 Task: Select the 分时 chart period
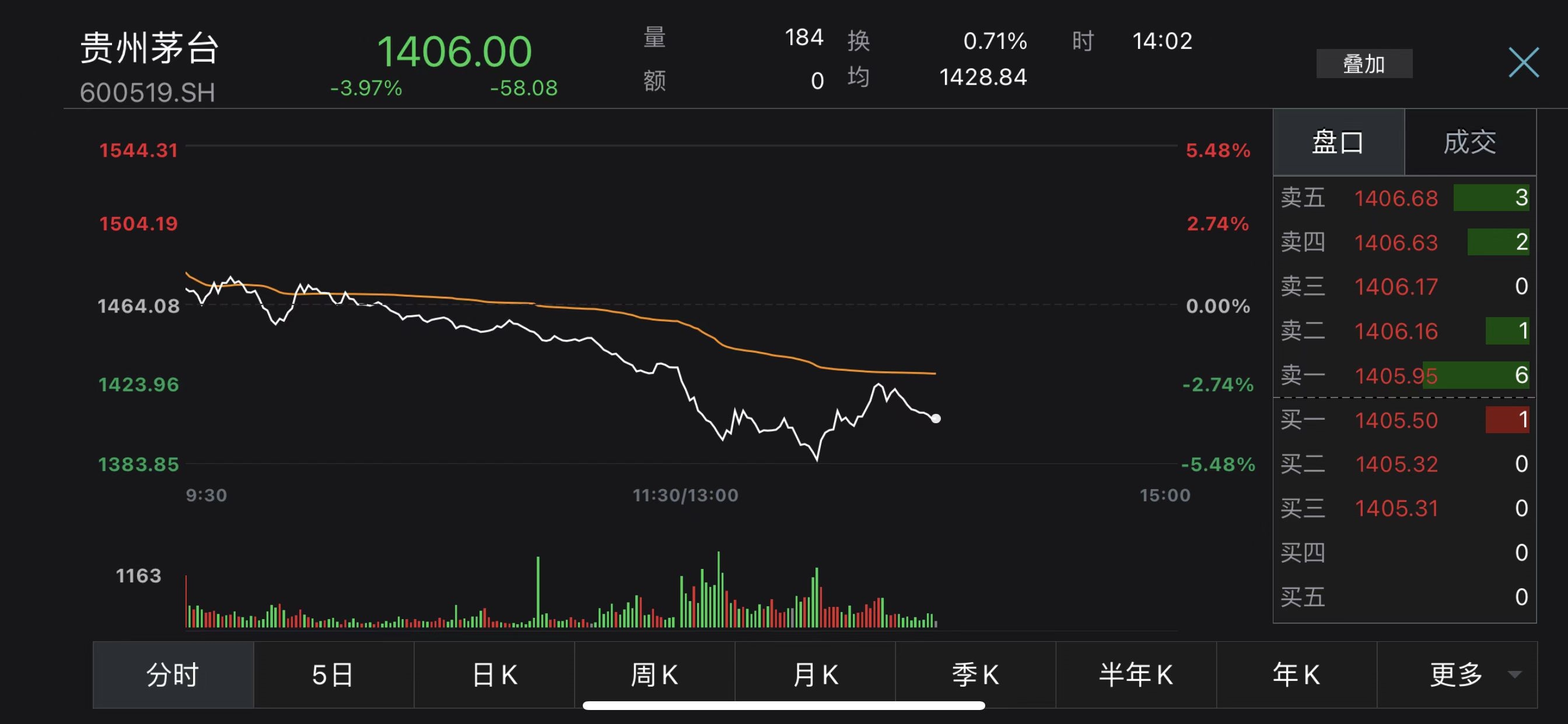[173, 674]
